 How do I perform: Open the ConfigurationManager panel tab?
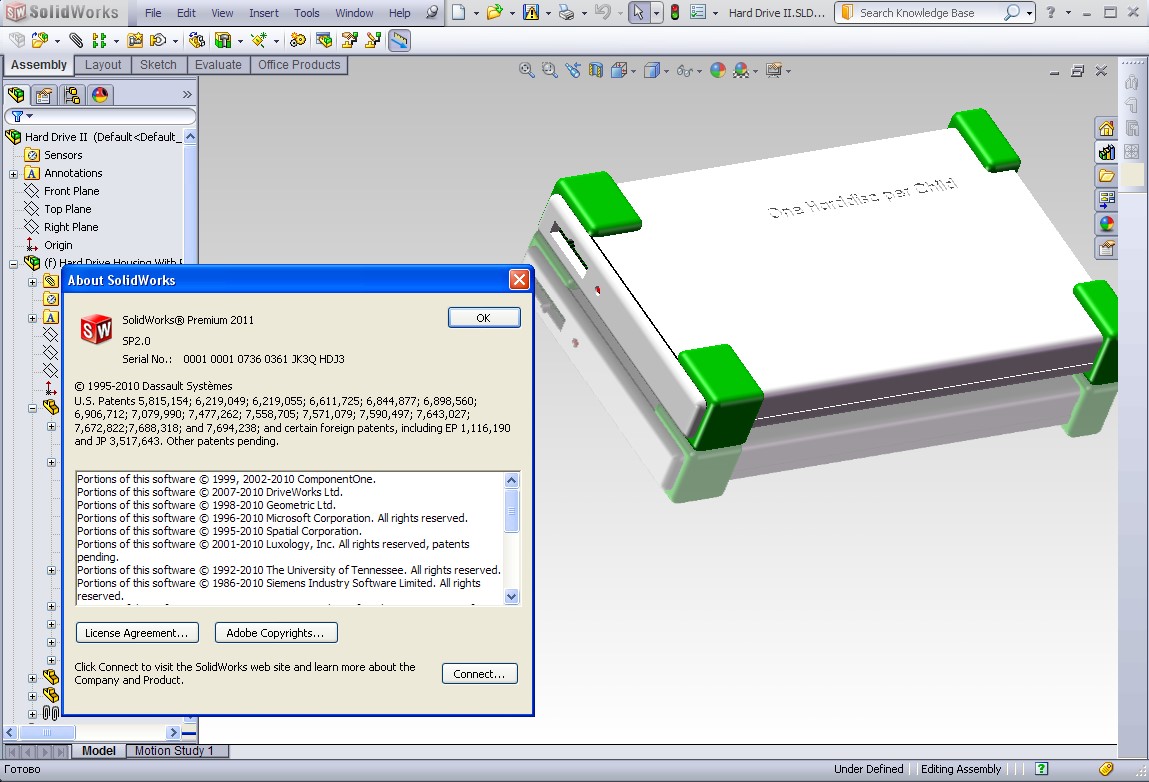pos(71,95)
